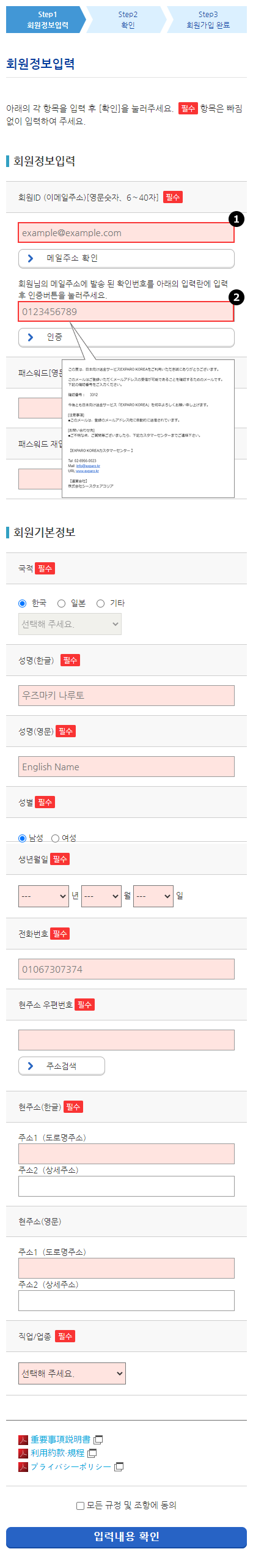Select 여성 gender radio button
The image size is (253, 1568).
click(x=55, y=838)
